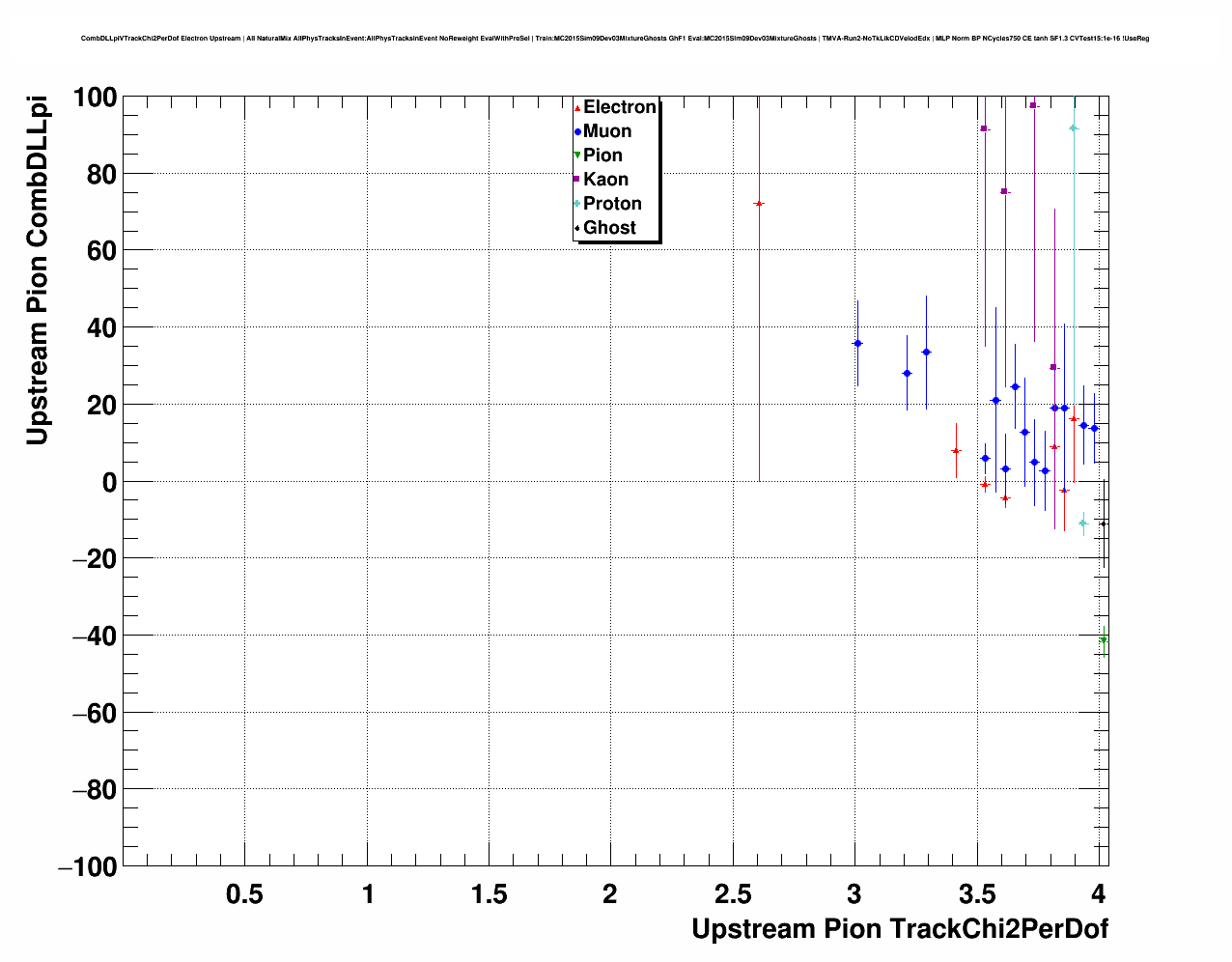Click the y-axis title Upstream Pion CombDLLpi
The height and width of the screenshot is (962, 1232).
(x=37, y=271)
